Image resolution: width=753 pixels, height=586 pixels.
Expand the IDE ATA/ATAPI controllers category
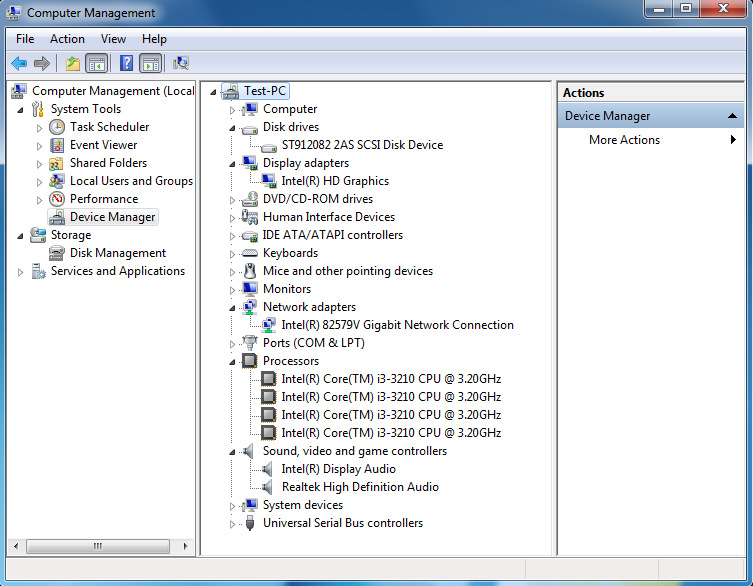pos(232,236)
